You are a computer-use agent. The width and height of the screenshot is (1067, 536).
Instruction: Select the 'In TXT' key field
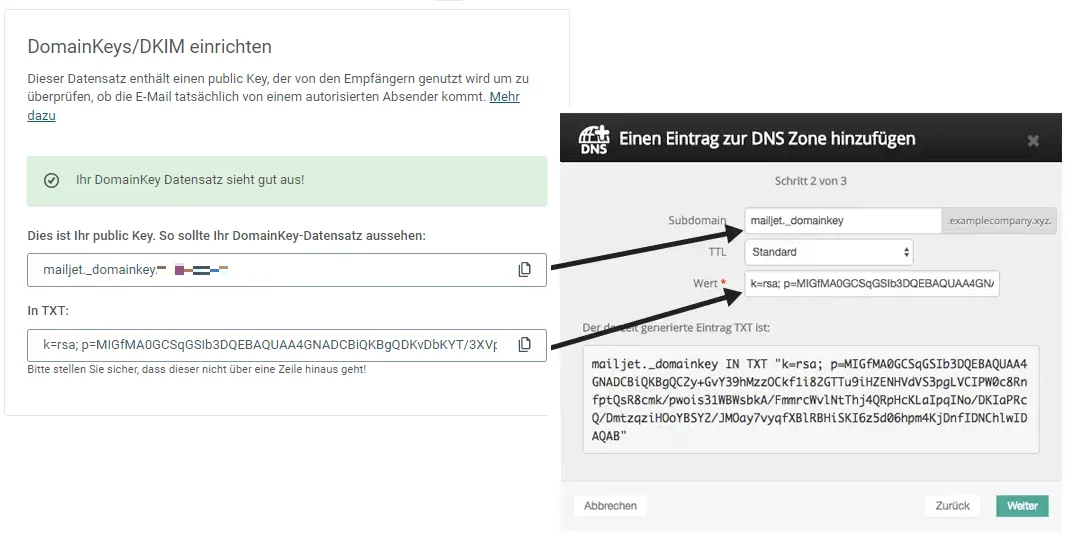coord(286,345)
